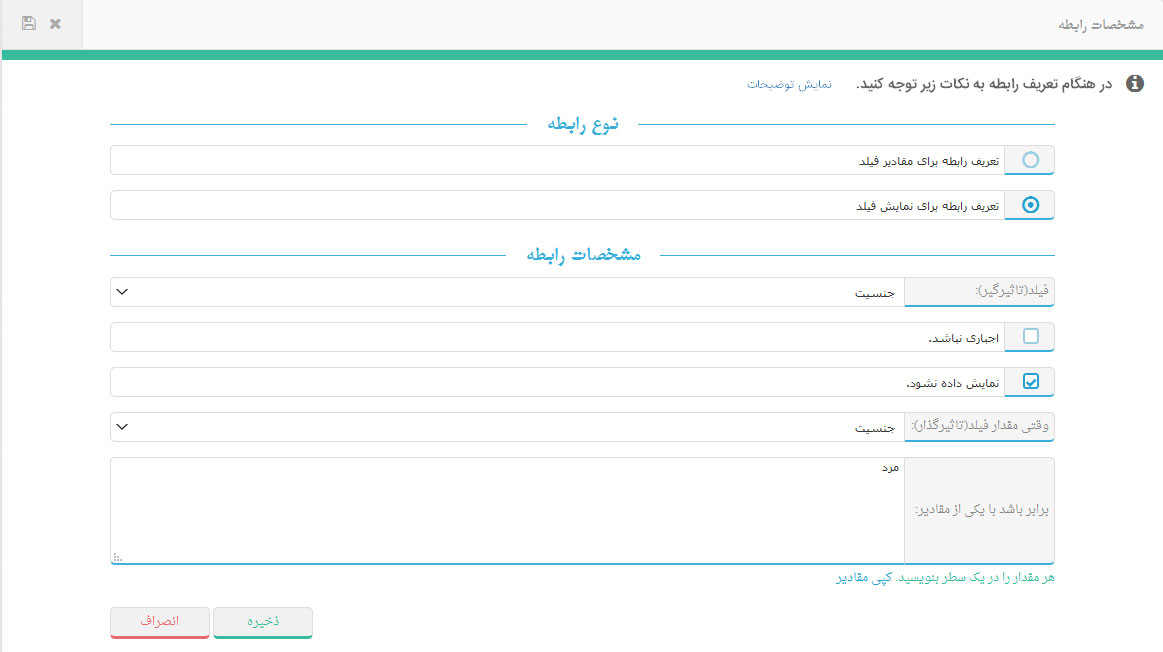
Task: Click the info circle icon beside the notice
Action: pos(1135,84)
